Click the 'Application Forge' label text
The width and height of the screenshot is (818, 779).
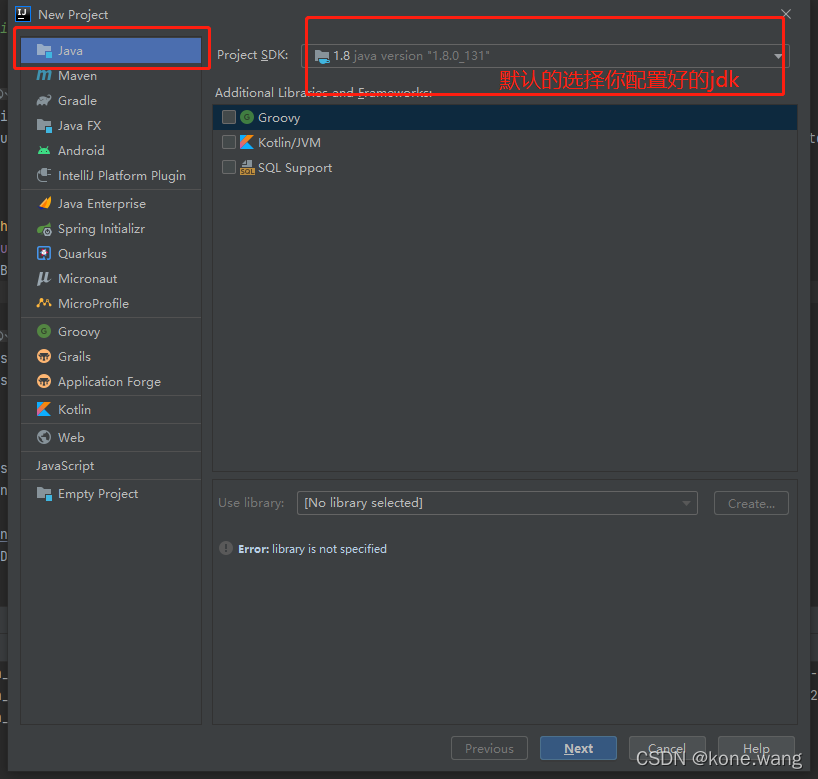pyautogui.click(x=110, y=382)
